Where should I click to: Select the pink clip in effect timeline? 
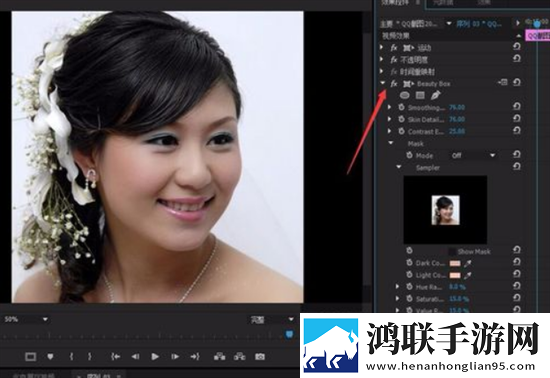click(x=537, y=35)
